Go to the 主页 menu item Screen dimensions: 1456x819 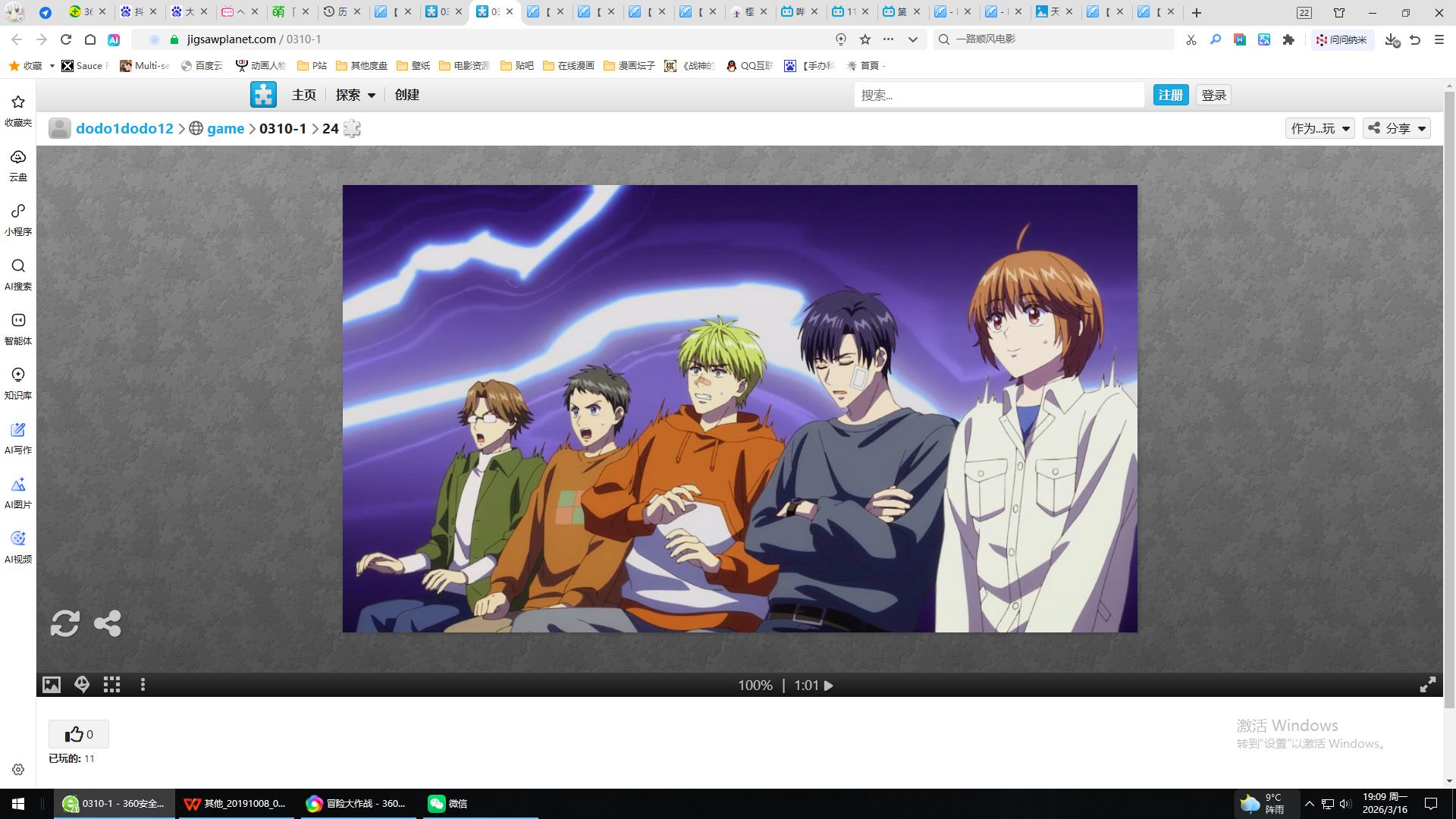303,95
